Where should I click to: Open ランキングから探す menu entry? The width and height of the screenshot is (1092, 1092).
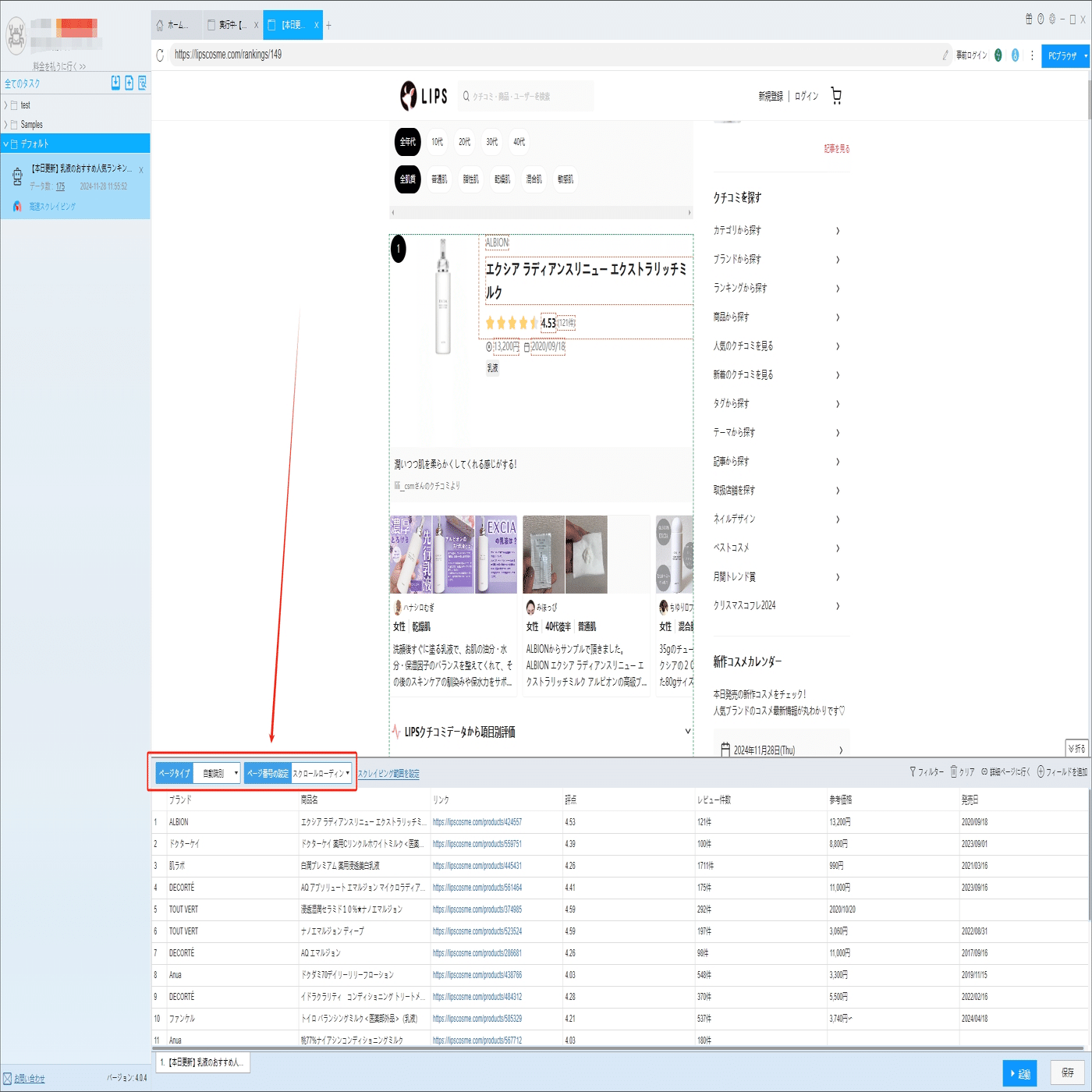click(777, 289)
